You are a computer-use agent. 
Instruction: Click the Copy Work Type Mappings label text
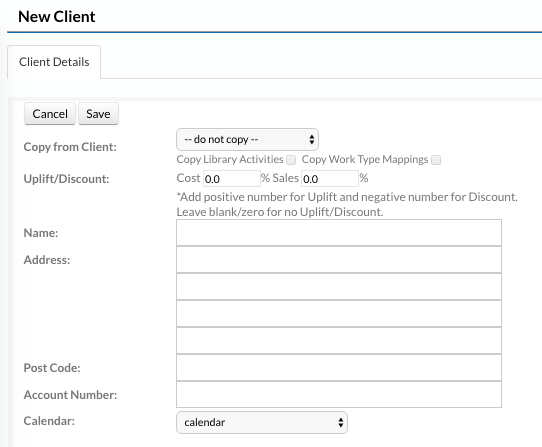point(365,159)
